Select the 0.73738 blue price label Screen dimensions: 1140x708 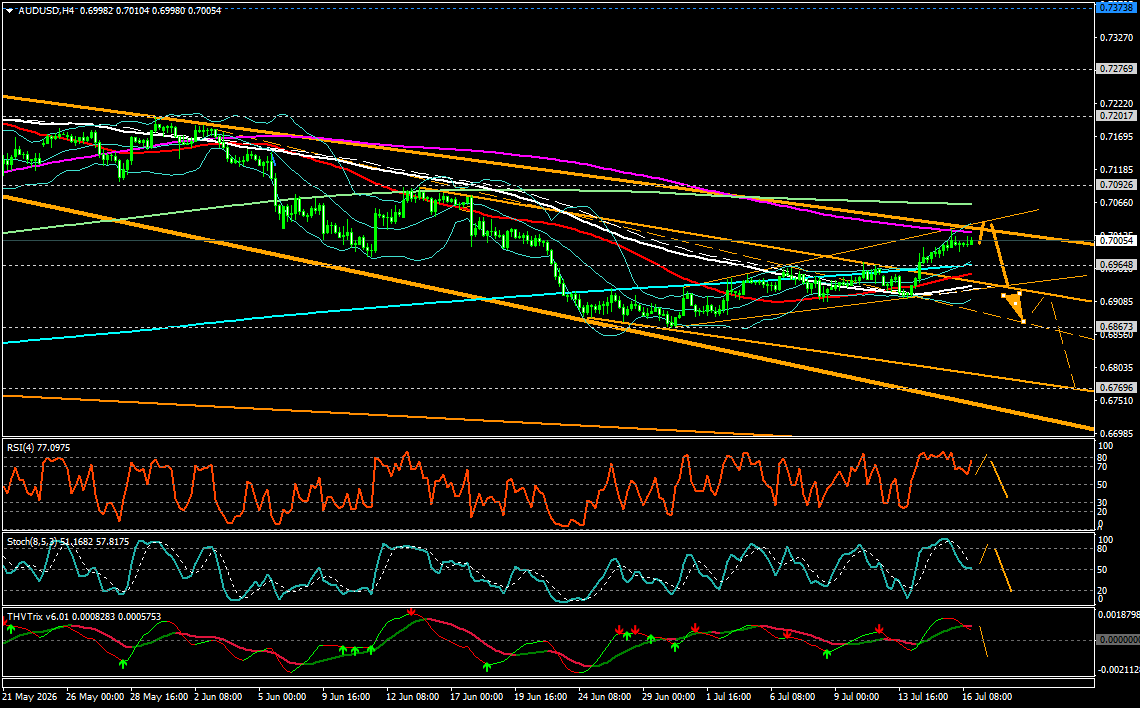click(1116, 7)
